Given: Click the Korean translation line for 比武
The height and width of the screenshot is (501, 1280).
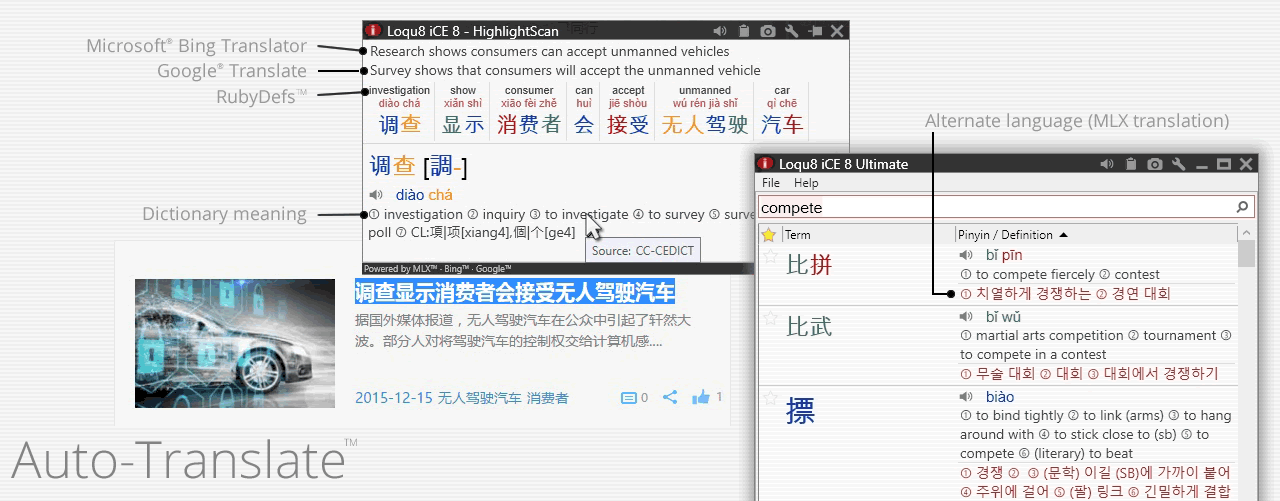Looking at the screenshot, I should point(1089,374).
